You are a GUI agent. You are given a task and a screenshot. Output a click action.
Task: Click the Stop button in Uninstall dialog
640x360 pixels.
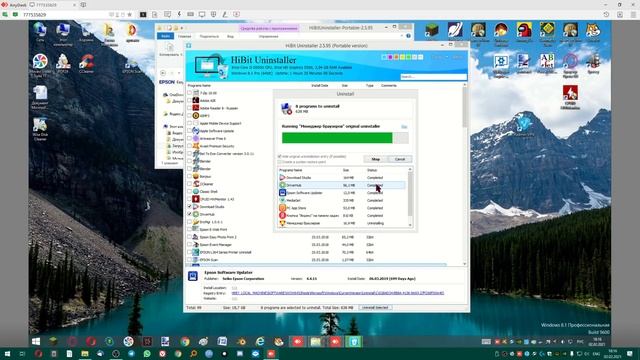pos(376,159)
